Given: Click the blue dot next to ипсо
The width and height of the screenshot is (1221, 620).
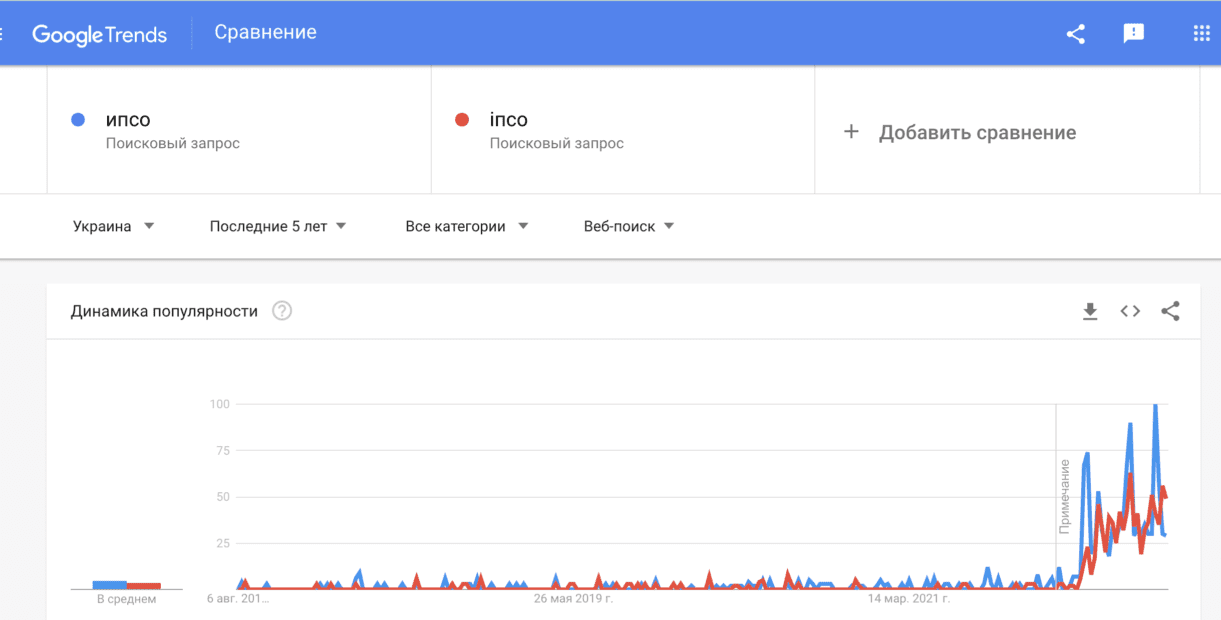Looking at the screenshot, I should click(78, 120).
